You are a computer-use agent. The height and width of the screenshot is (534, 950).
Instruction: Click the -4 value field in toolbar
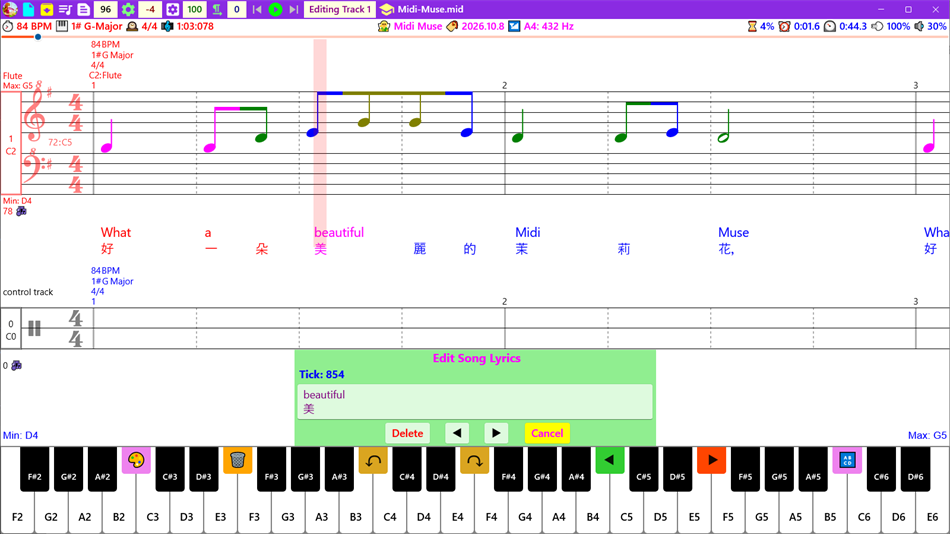pyautogui.click(x=150, y=9)
